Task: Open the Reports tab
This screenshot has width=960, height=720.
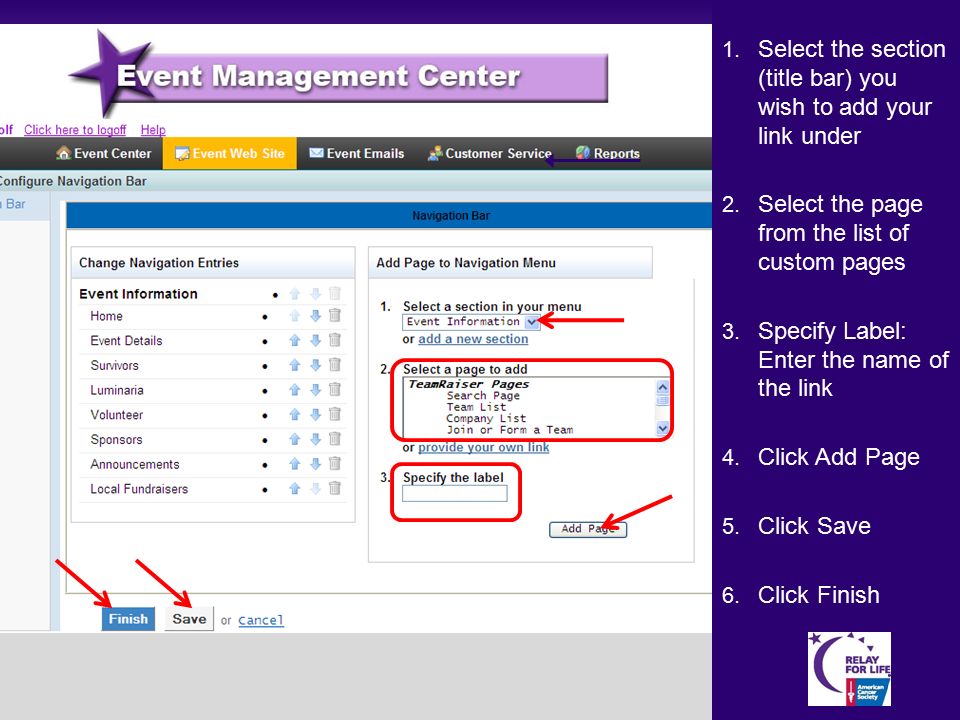Action: (x=607, y=153)
